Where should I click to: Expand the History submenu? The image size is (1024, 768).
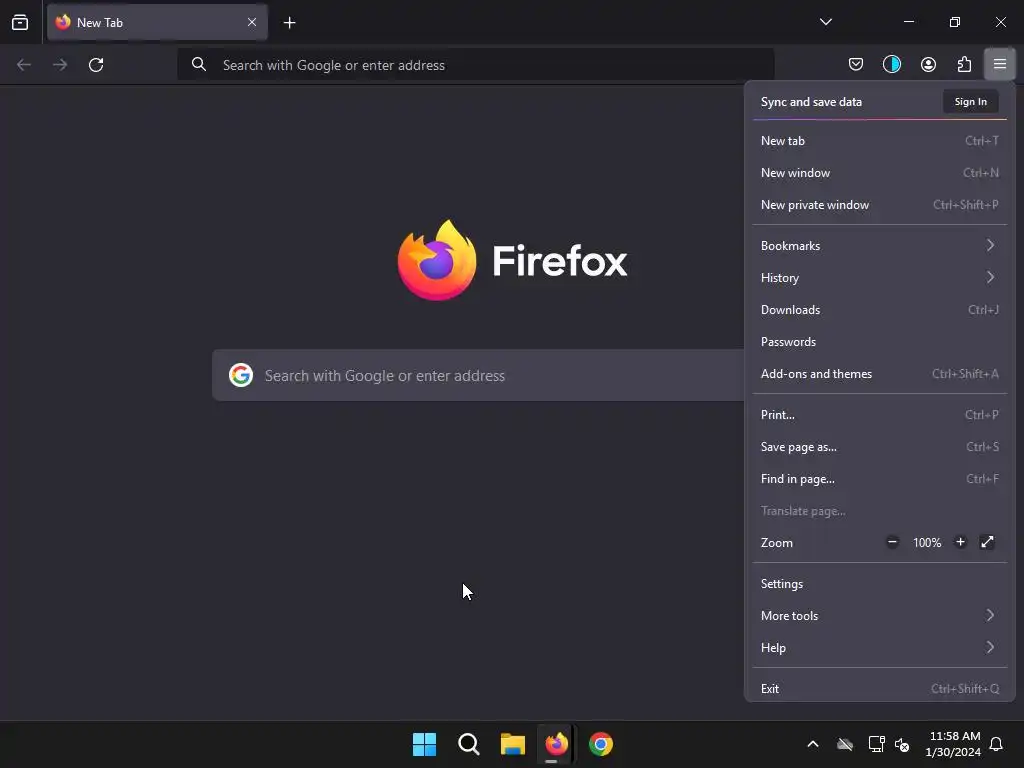click(880, 278)
